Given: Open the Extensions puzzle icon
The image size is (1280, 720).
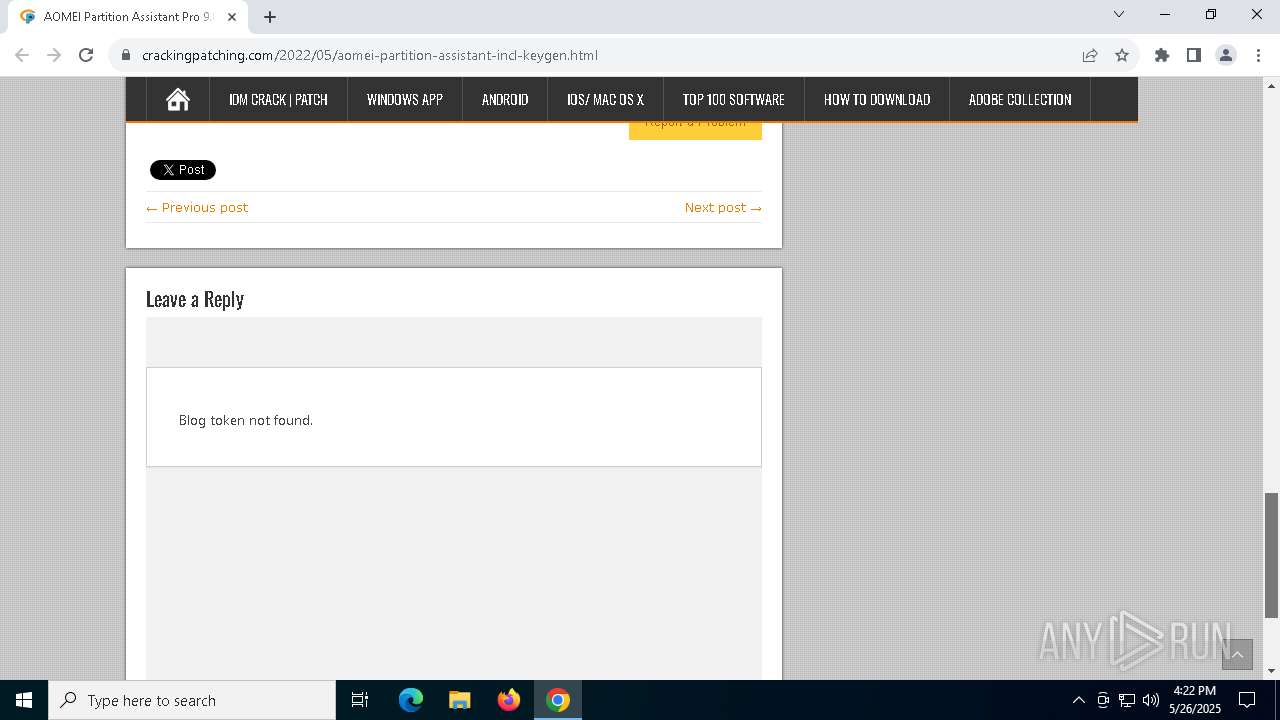Looking at the screenshot, I should [x=1162, y=55].
